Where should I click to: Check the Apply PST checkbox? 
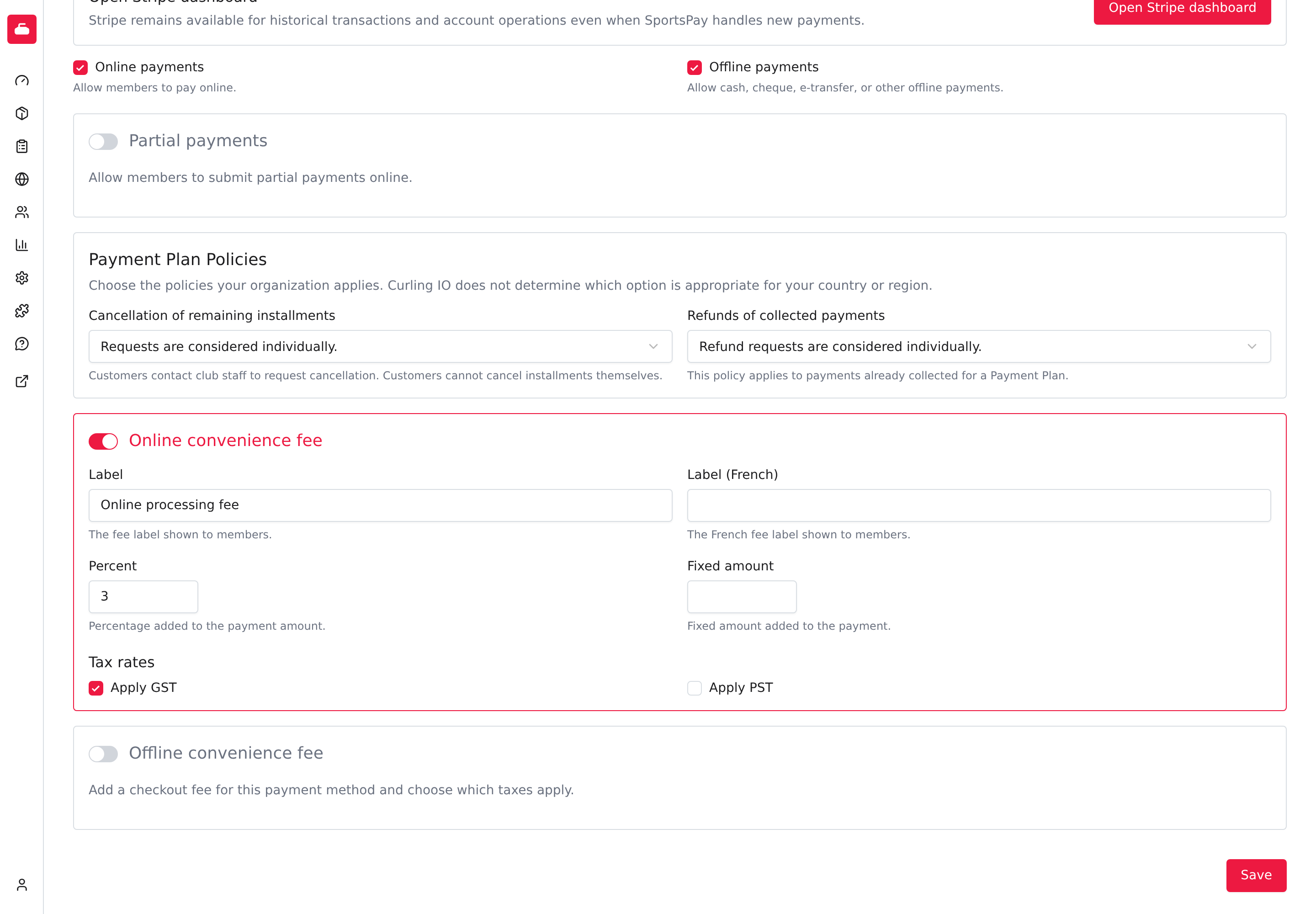click(694, 688)
